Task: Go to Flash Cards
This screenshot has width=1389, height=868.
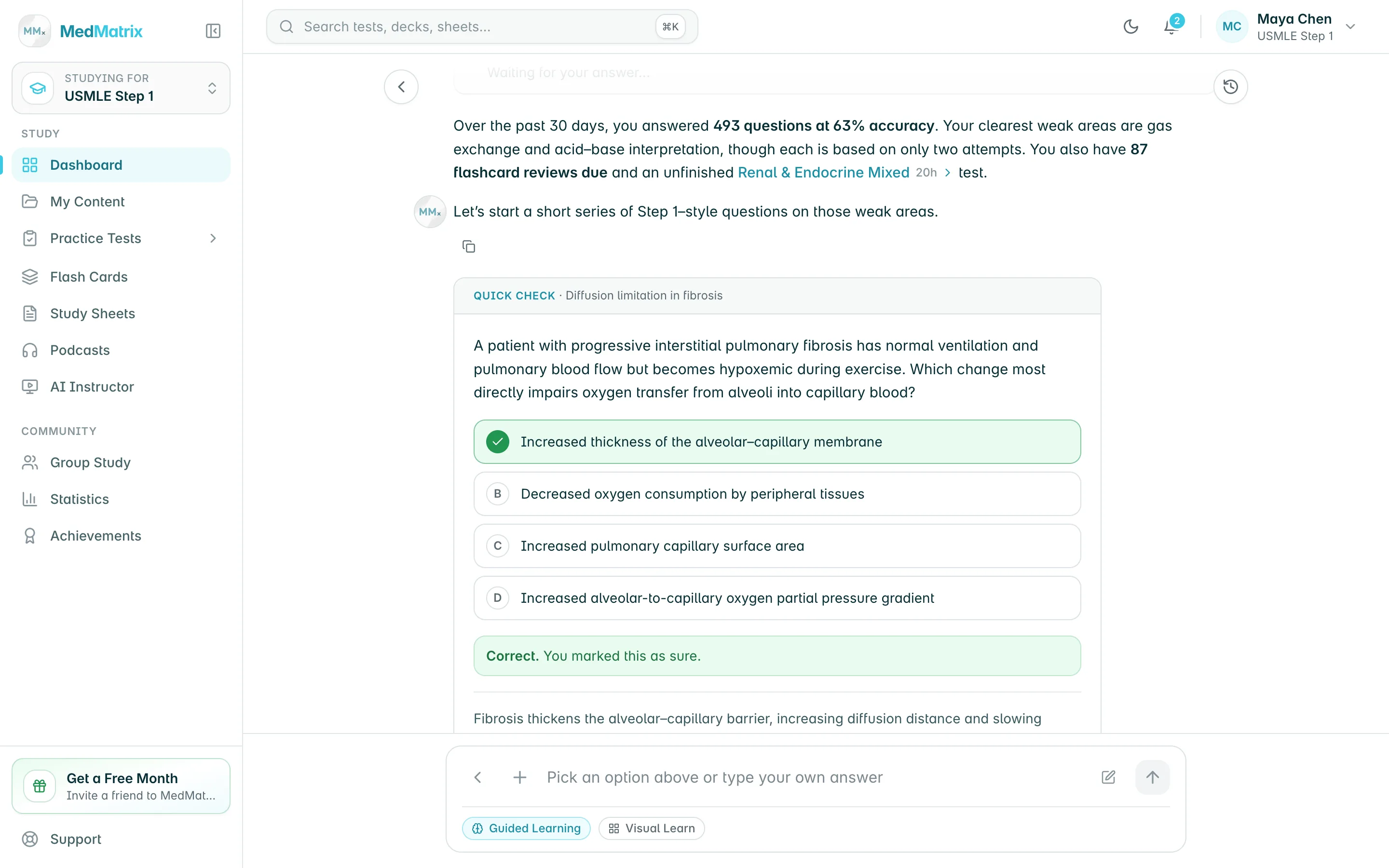Action: tap(121, 277)
